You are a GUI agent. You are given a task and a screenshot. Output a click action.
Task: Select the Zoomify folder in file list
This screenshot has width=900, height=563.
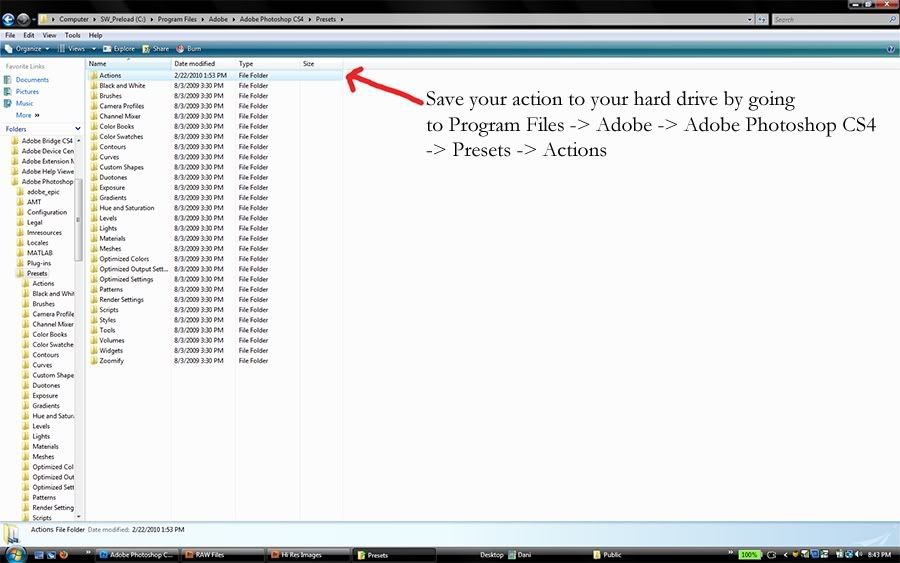tap(111, 361)
